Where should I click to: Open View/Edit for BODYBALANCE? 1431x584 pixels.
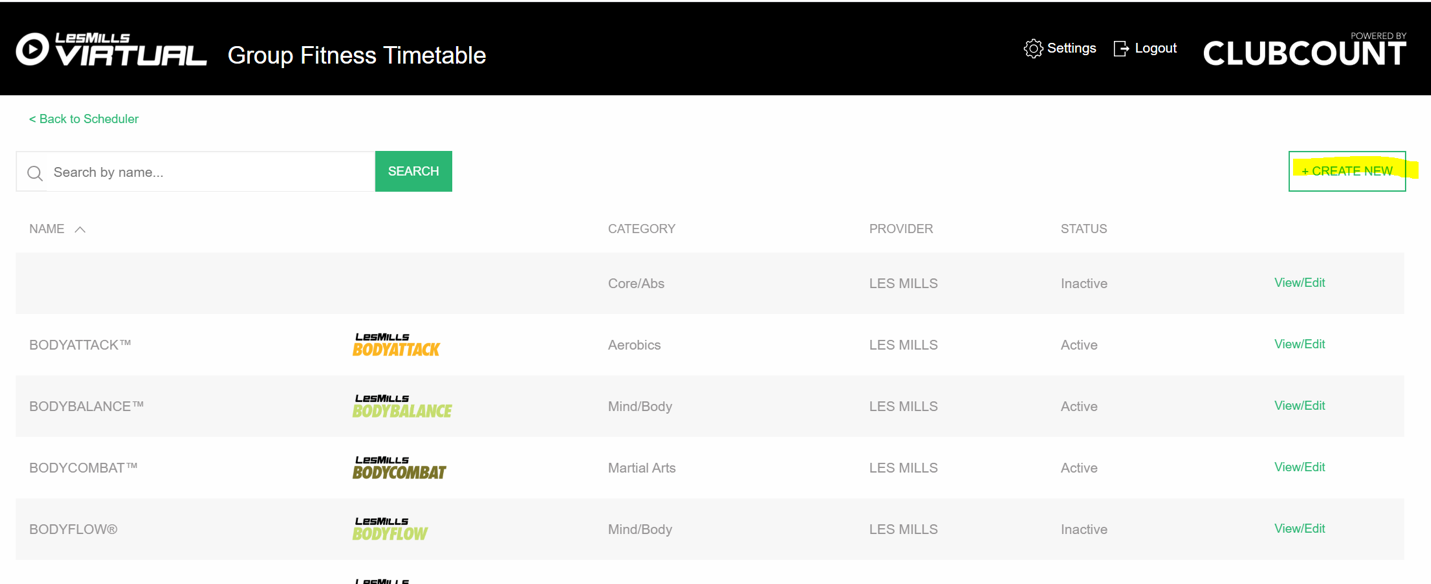[1299, 406]
